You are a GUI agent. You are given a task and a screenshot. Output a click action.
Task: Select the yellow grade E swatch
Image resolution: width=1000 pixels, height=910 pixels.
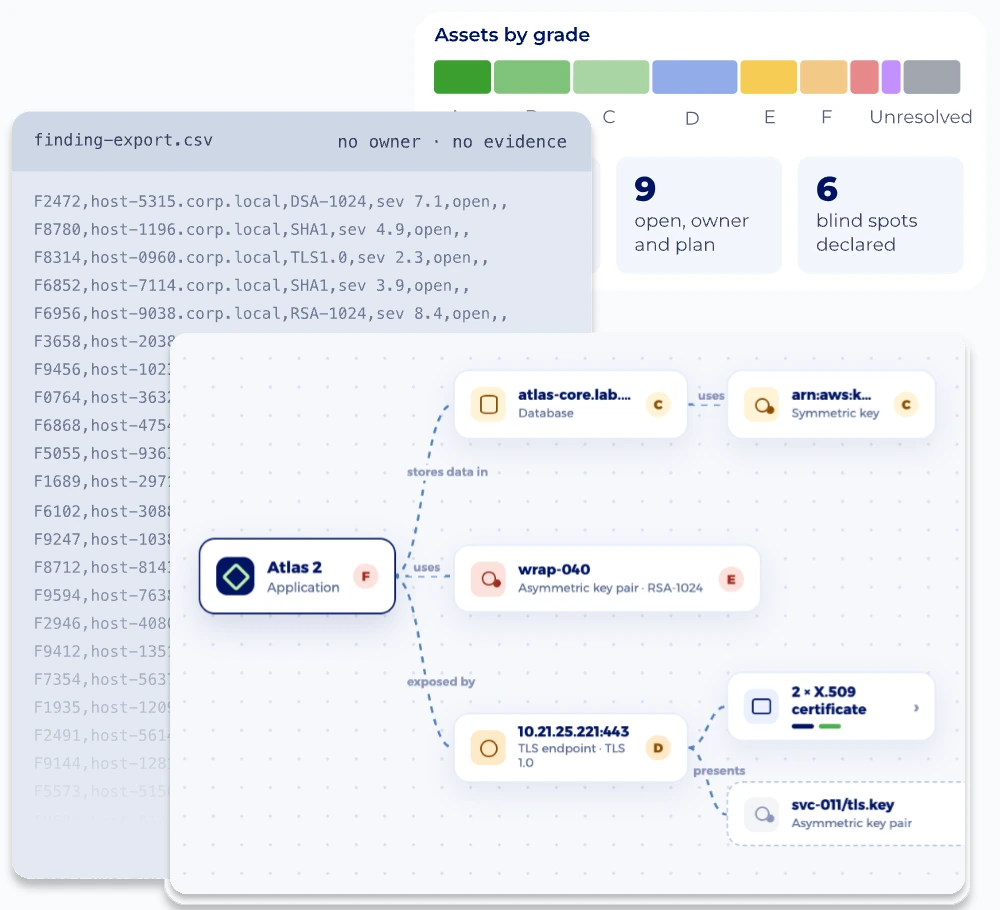coord(768,77)
